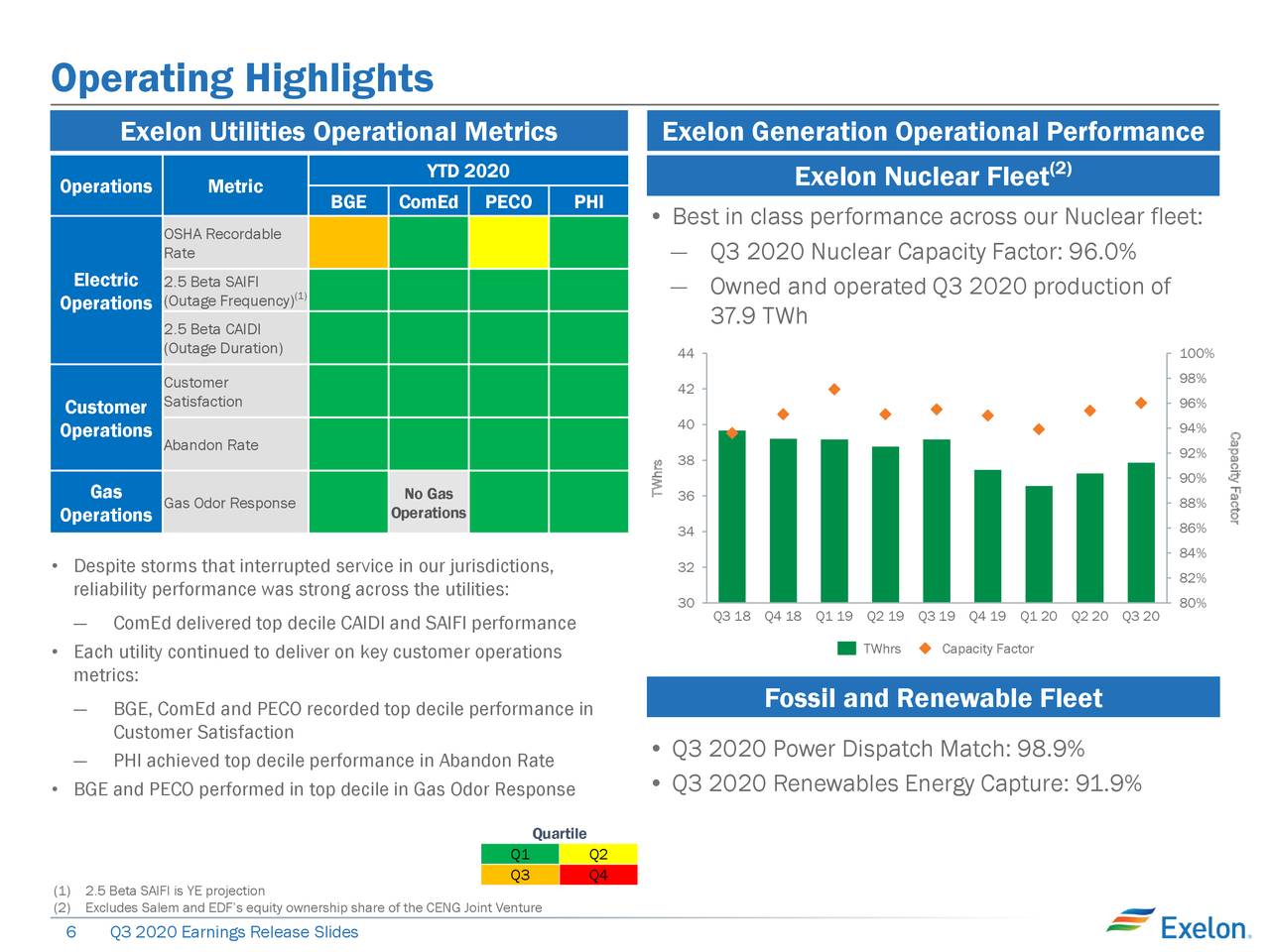Image resolution: width=1270 pixels, height=952 pixels.
Task: Click the Q1 19 capacity factor diamond marker
Action: (x=834, y=390)
